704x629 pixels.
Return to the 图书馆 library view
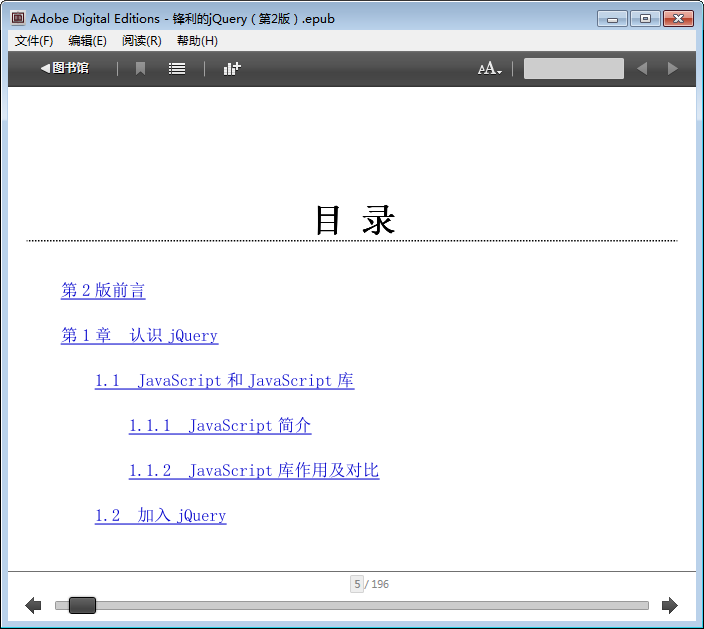pyautogui.click(x=65, y=68)
